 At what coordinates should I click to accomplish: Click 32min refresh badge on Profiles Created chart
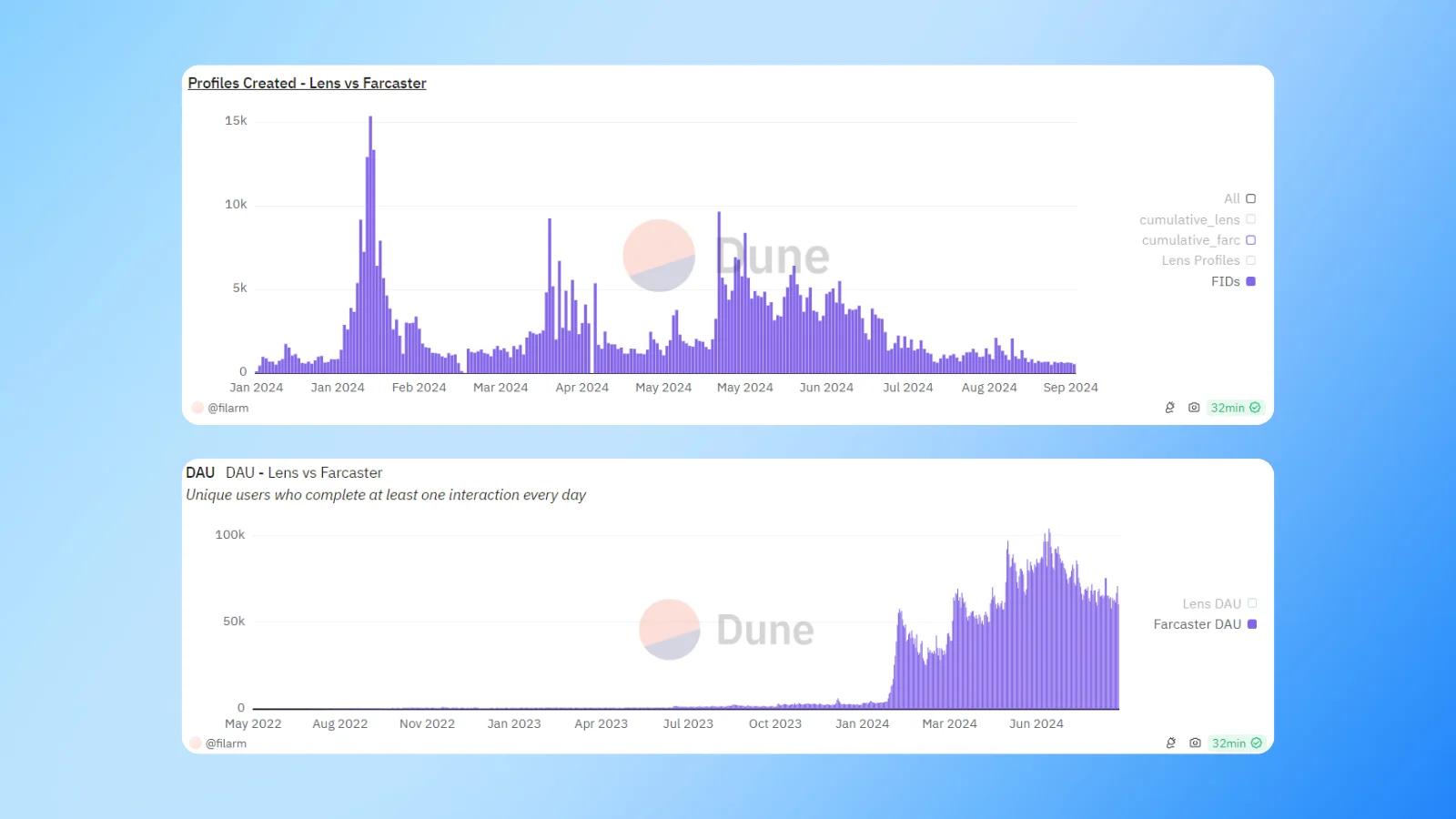point(1235,408)
